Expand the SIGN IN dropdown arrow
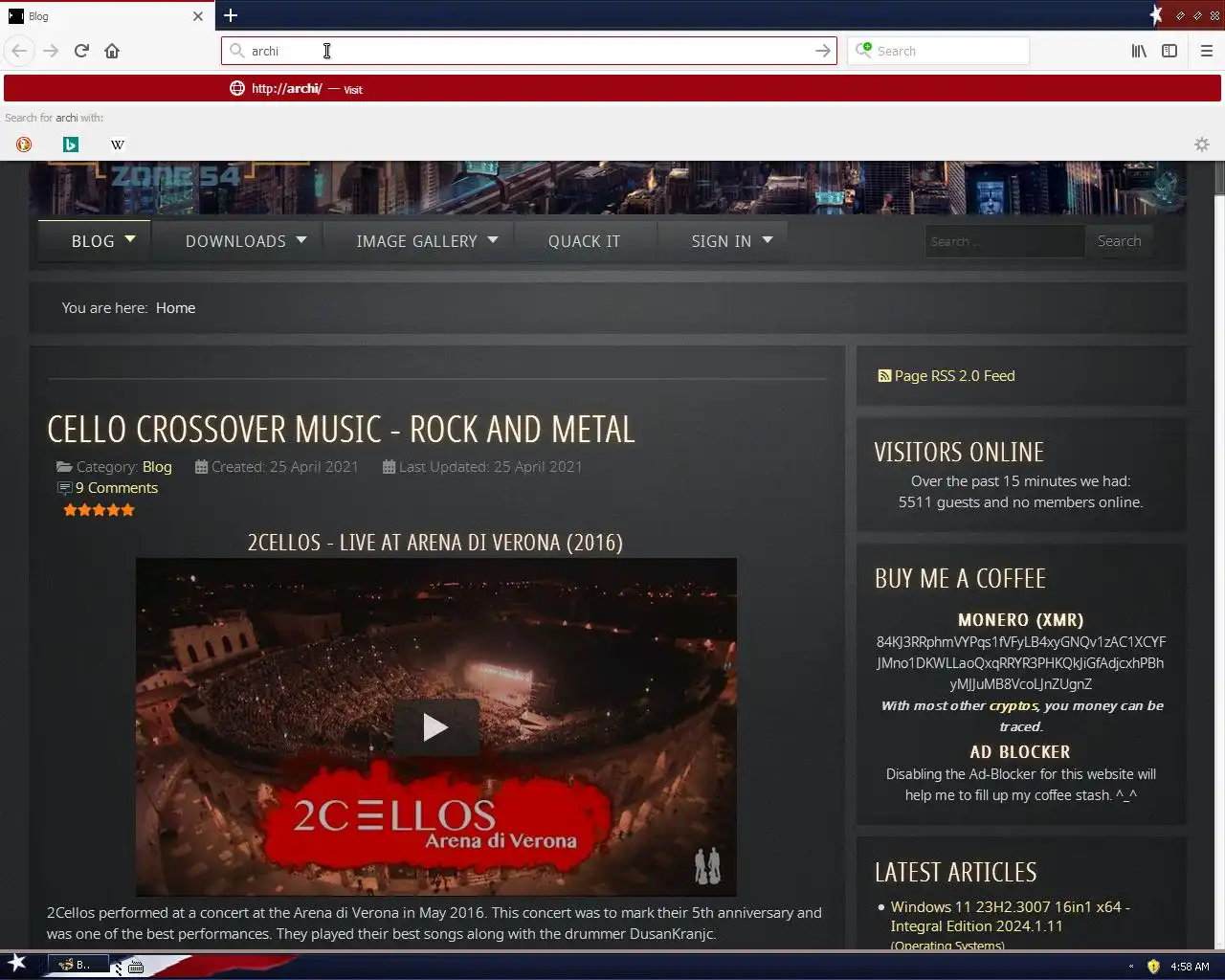The width and height of the screenshot is (1225, 980). click(768, 239)
